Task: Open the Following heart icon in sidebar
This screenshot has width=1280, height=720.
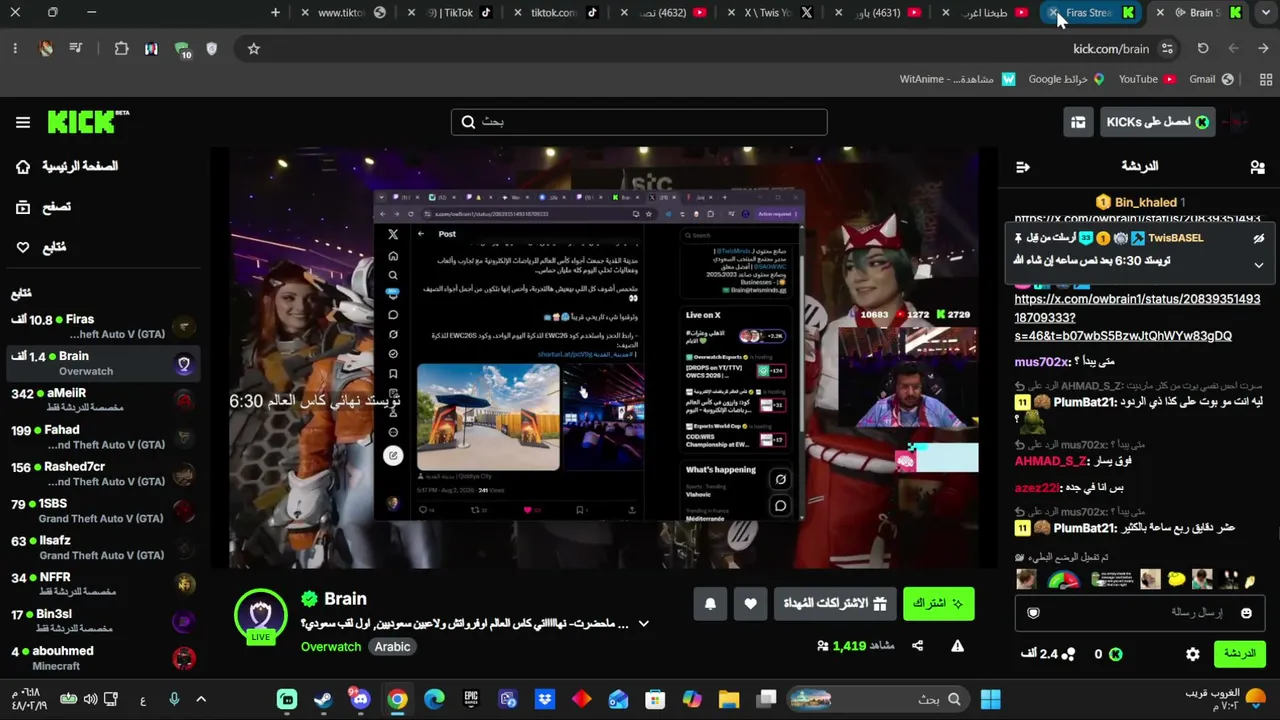Action: coord(23,247)
